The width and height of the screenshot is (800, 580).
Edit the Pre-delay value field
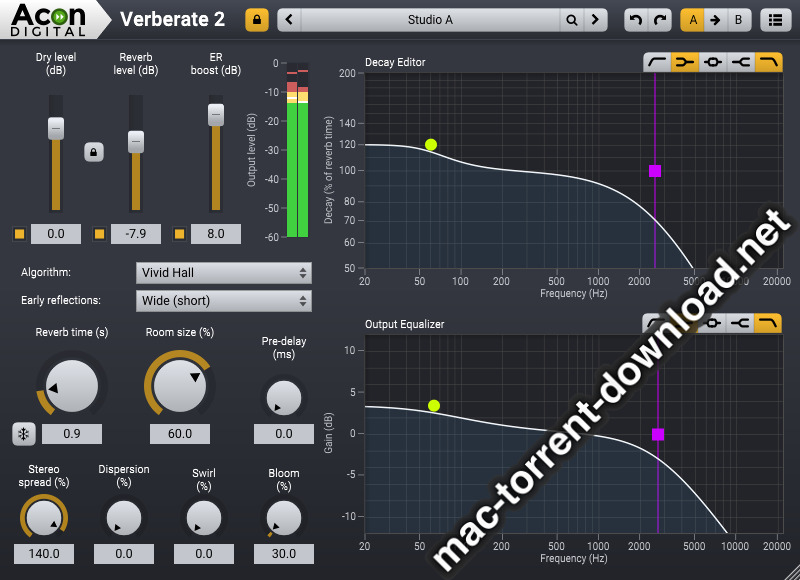pyautogui.click(x=284, y=434)
